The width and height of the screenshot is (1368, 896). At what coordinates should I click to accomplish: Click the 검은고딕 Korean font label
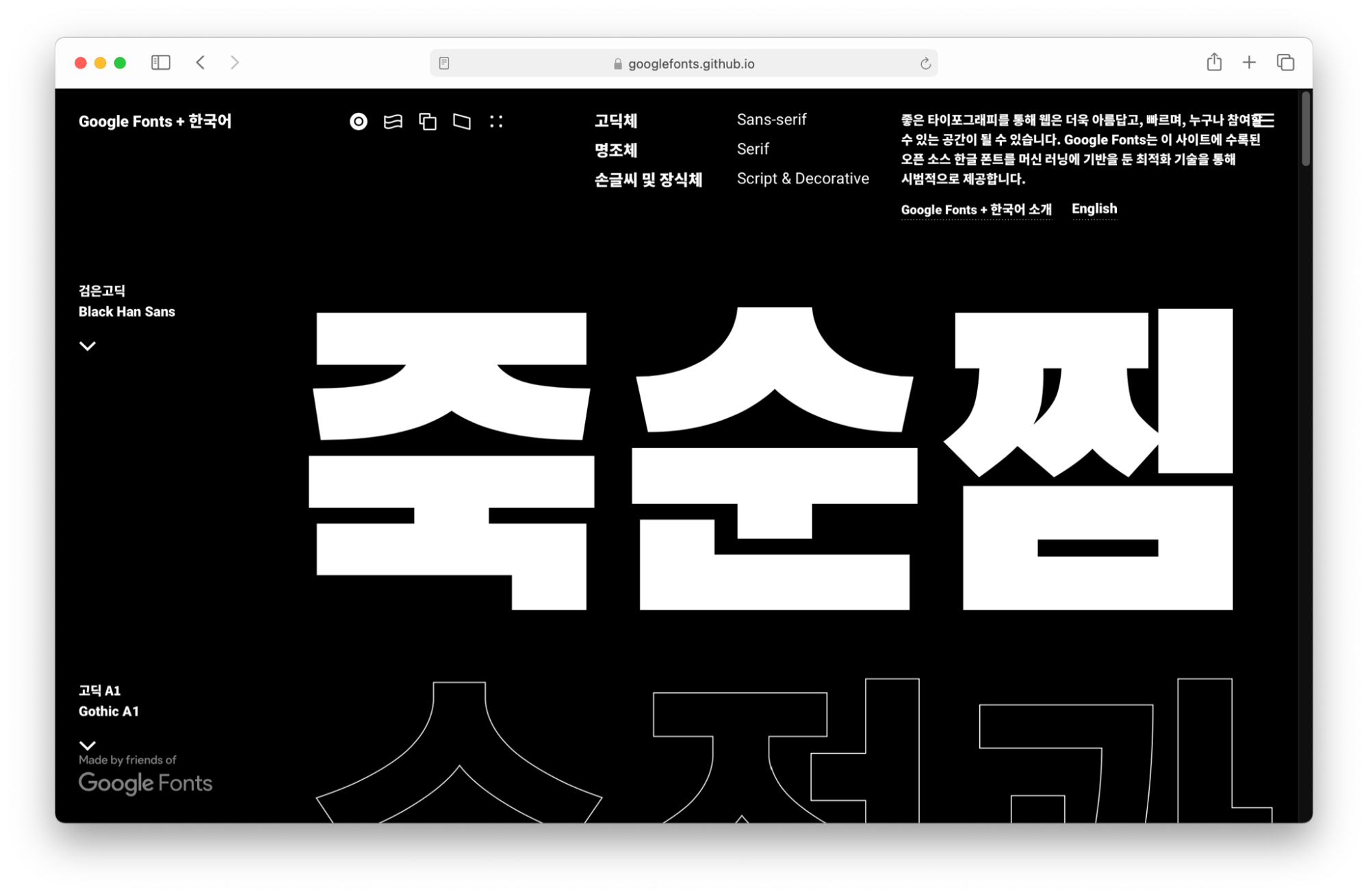[102, 291]
